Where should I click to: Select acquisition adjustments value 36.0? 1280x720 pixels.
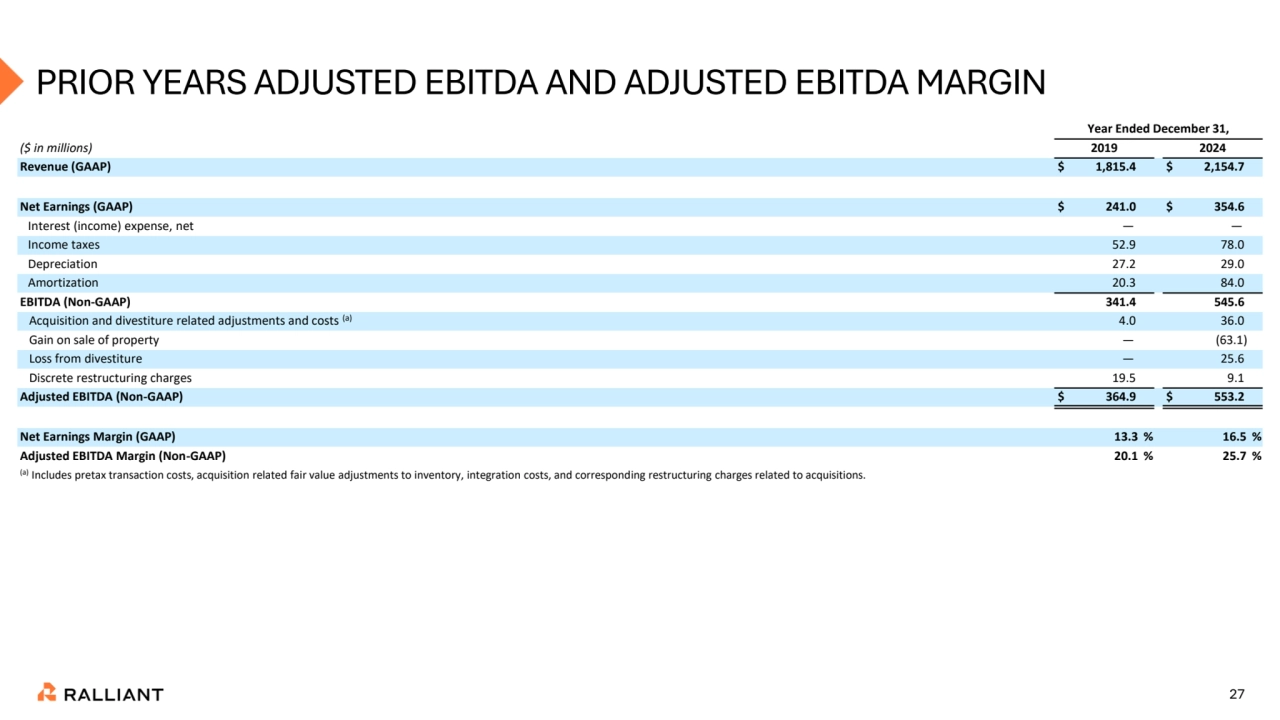tap(1232, 321)
